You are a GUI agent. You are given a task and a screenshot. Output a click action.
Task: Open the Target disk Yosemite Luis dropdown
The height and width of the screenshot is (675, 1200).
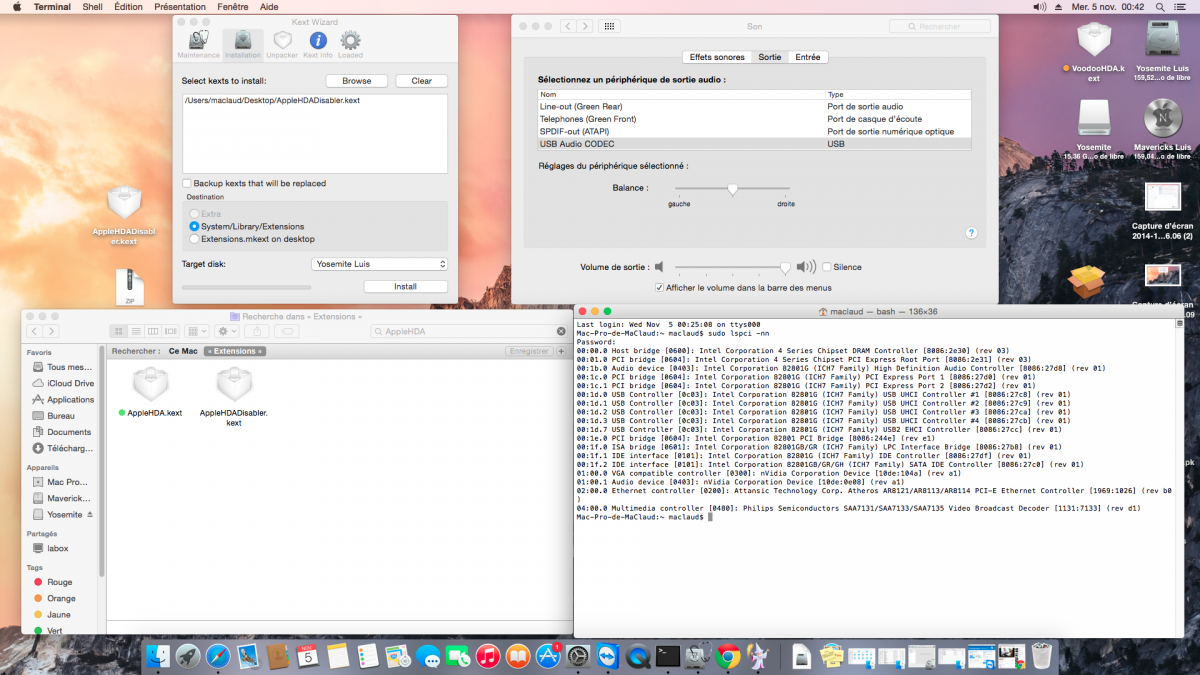pos(379,264)
